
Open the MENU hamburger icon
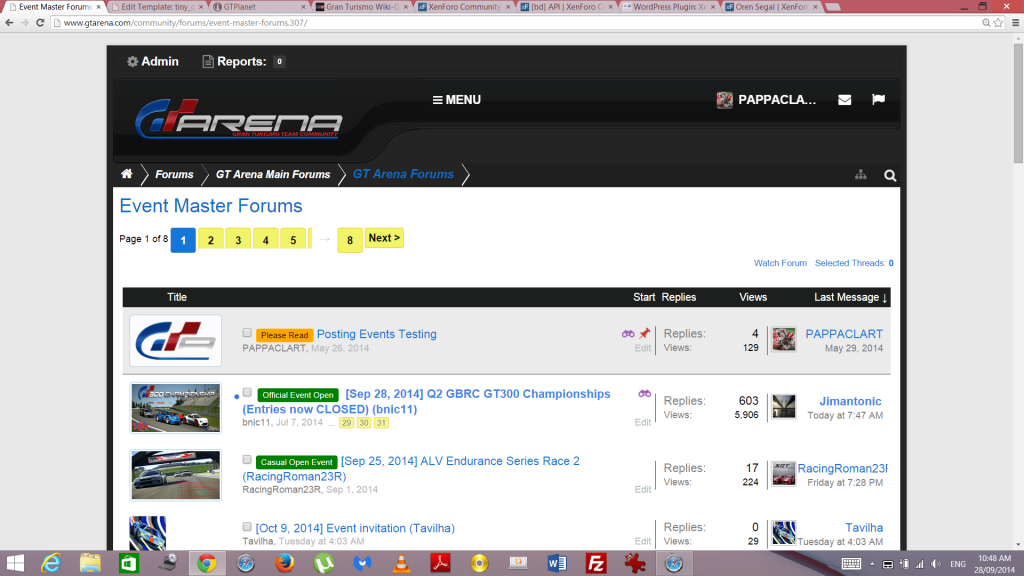click(x=437, y=100)
